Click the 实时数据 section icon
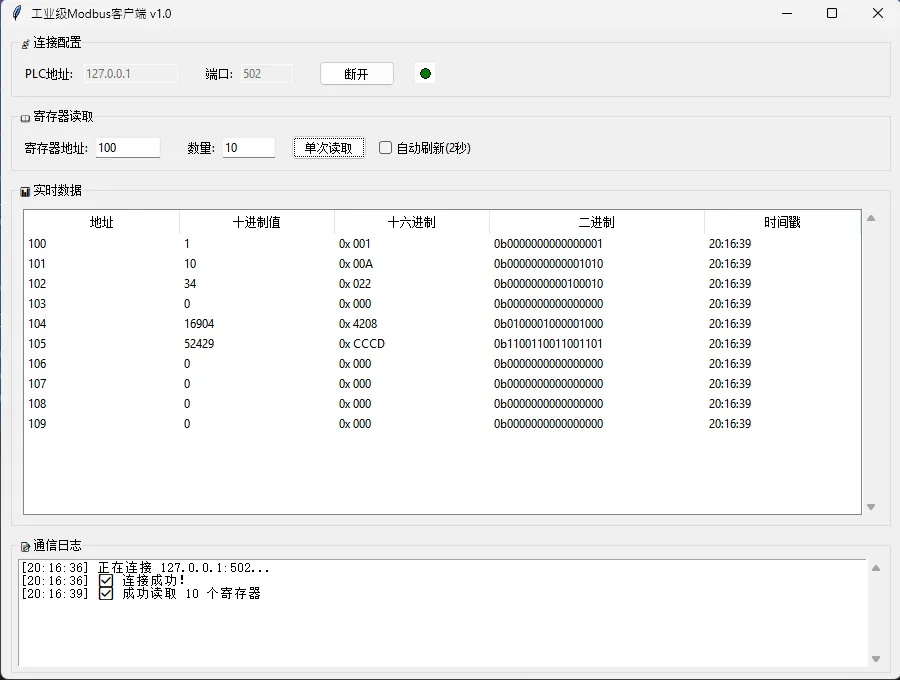The width and height of the screenshot is (900, 680). tap(25, 192)
